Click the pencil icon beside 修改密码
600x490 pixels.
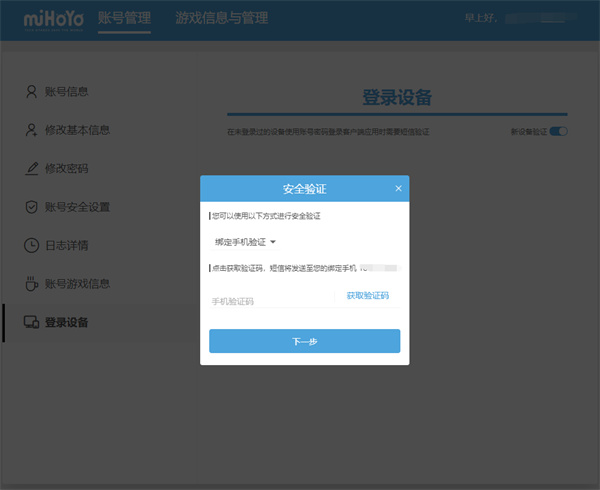point(31,168)
